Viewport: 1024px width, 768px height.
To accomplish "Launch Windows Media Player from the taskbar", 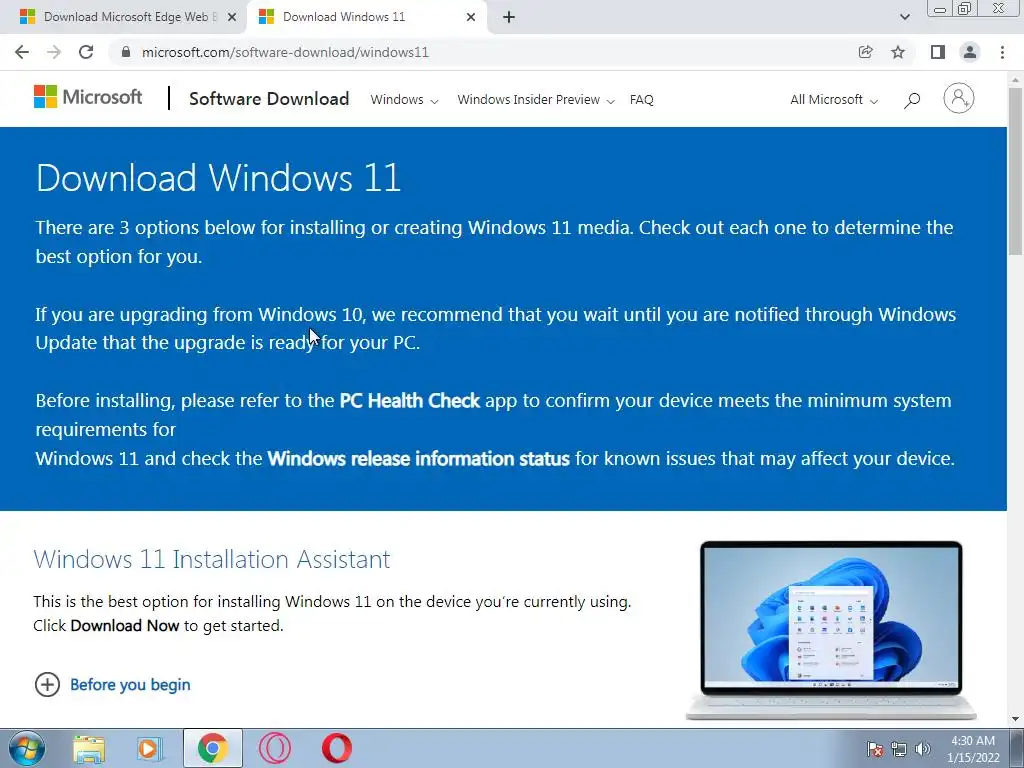I will click(x=150, y=748).
